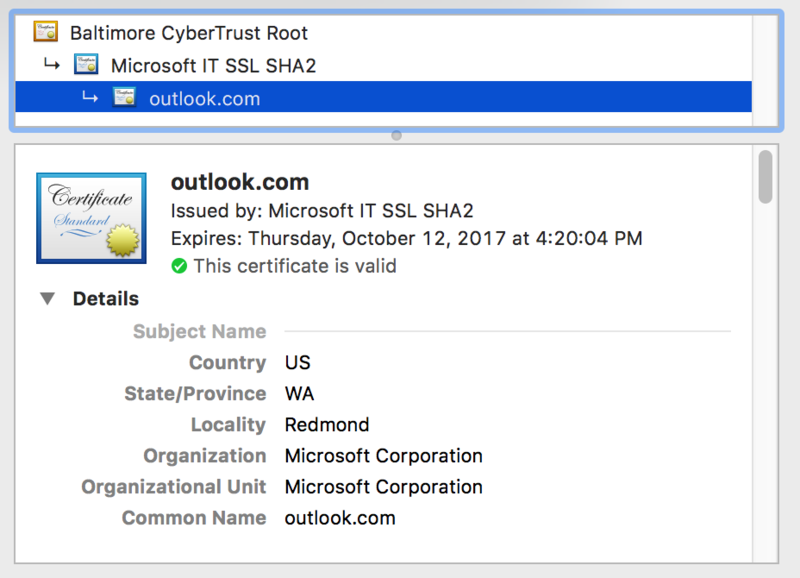Click the Expires October 12, 2017 line
800x578 pixels.
coord(406,238)
